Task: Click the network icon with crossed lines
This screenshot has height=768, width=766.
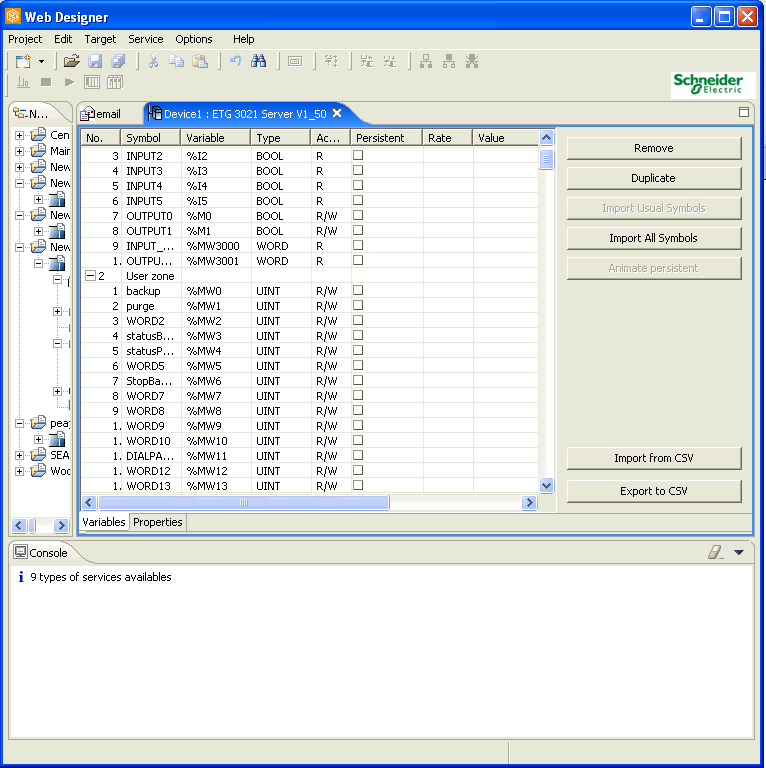Action: [472, 61]
